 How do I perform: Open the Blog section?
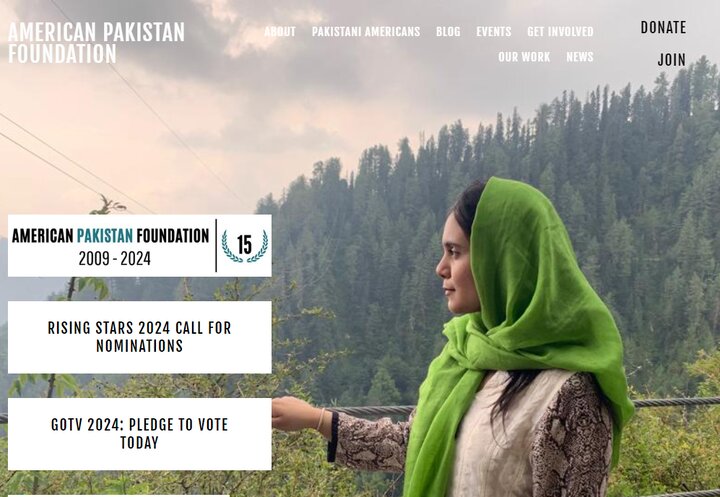pos(448,32)
